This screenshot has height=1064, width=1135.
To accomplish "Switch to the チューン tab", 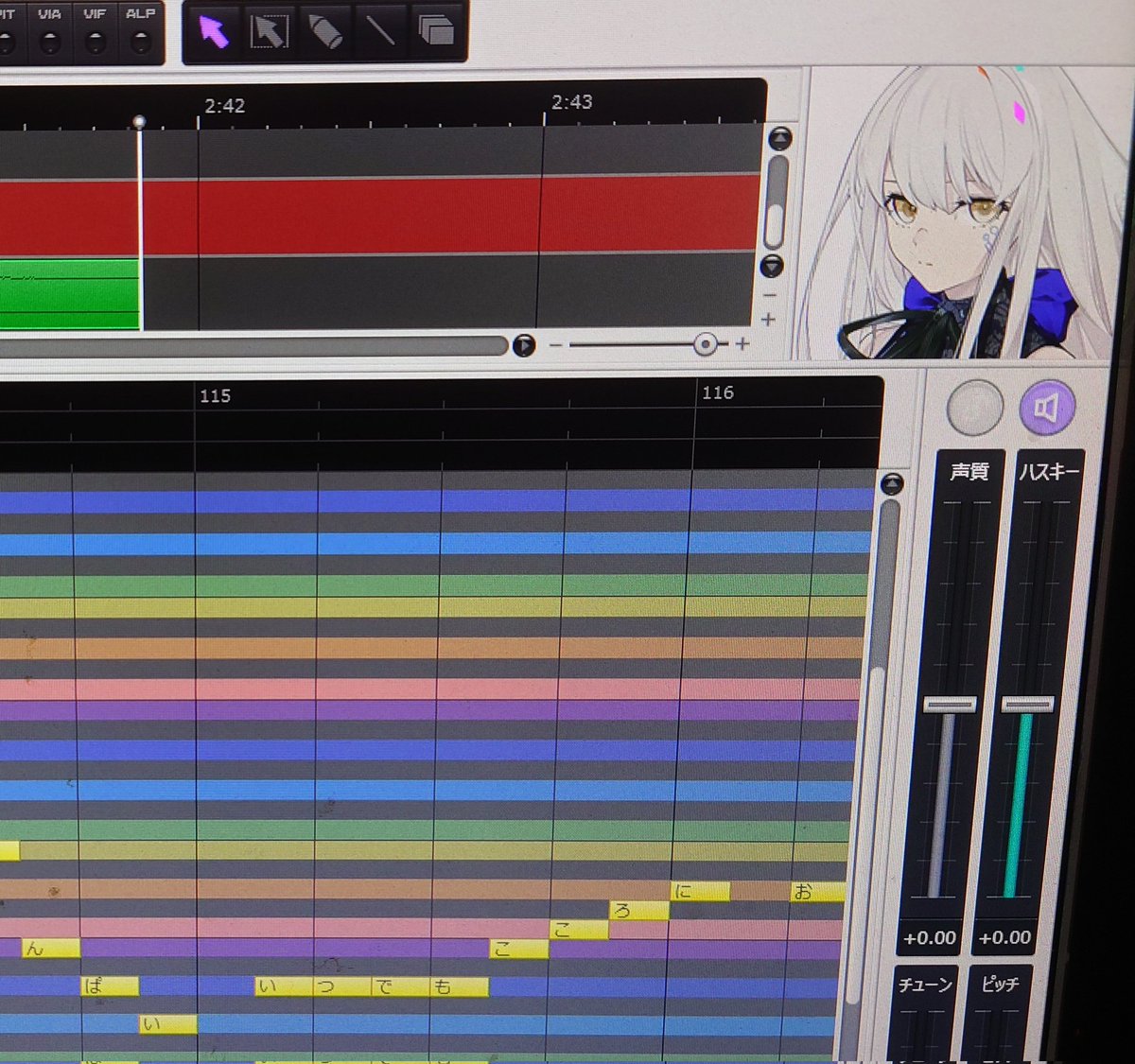I will (x=925, y=986).
